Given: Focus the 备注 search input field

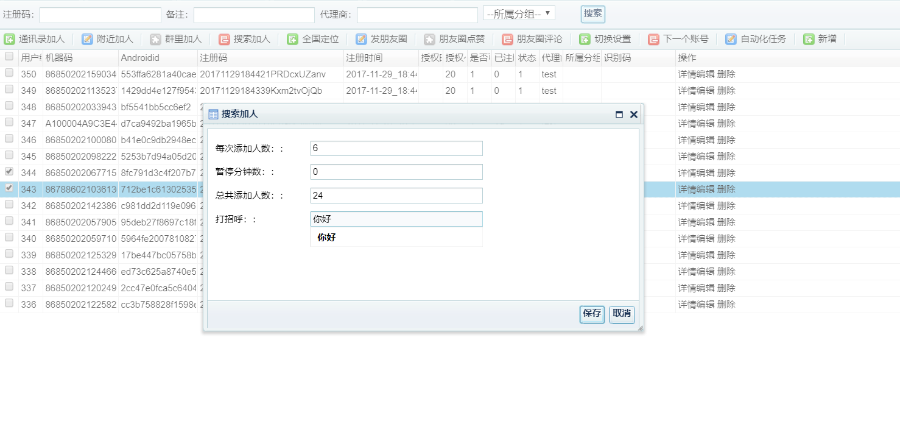Looking at the screenshot, I should click(254, 14).
